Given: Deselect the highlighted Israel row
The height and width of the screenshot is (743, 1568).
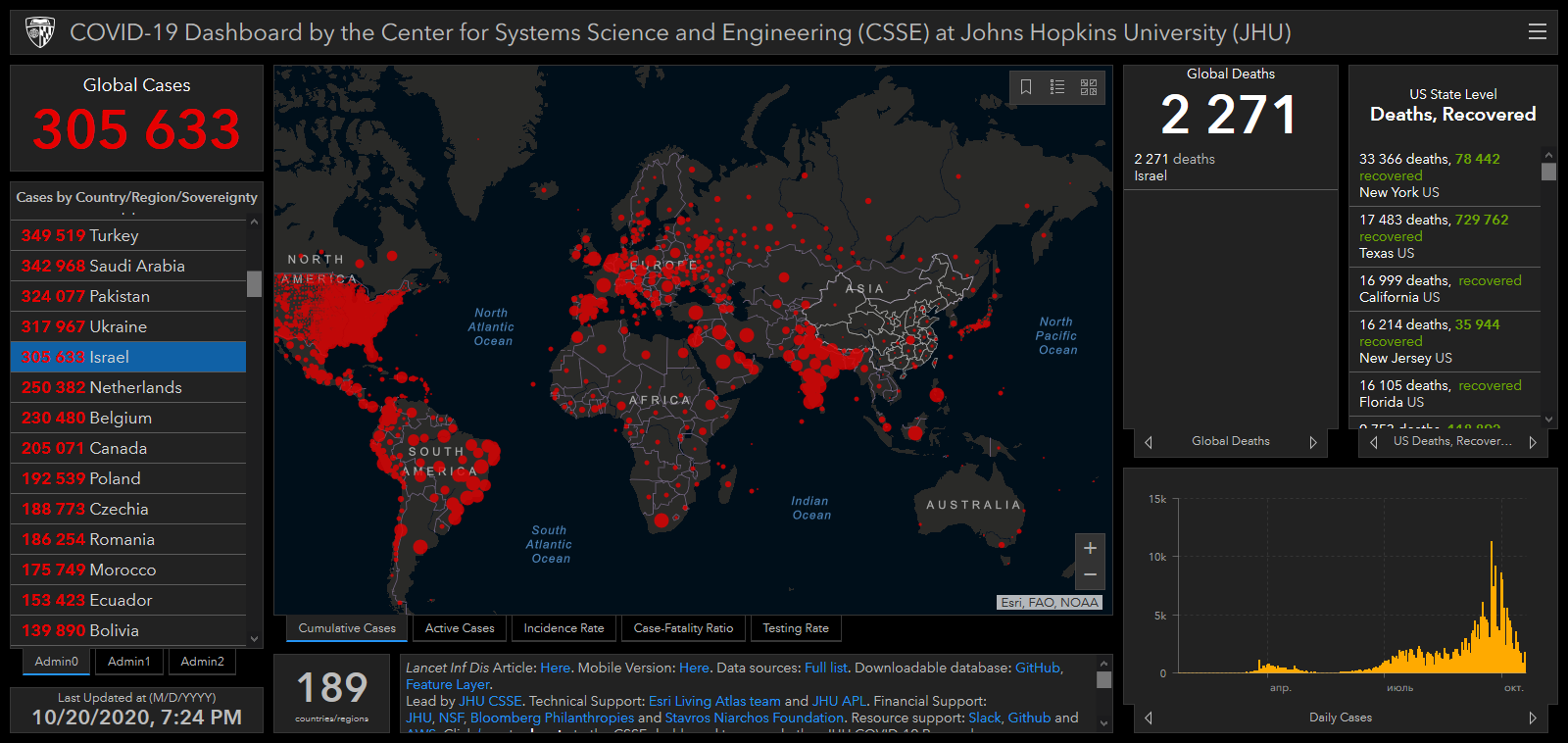Looking at the screenshot, I should point(128,357).
